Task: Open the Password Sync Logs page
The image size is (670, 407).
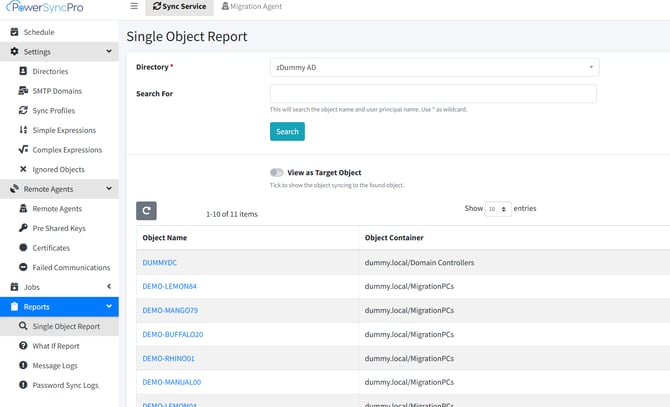Action: [65, 386]
